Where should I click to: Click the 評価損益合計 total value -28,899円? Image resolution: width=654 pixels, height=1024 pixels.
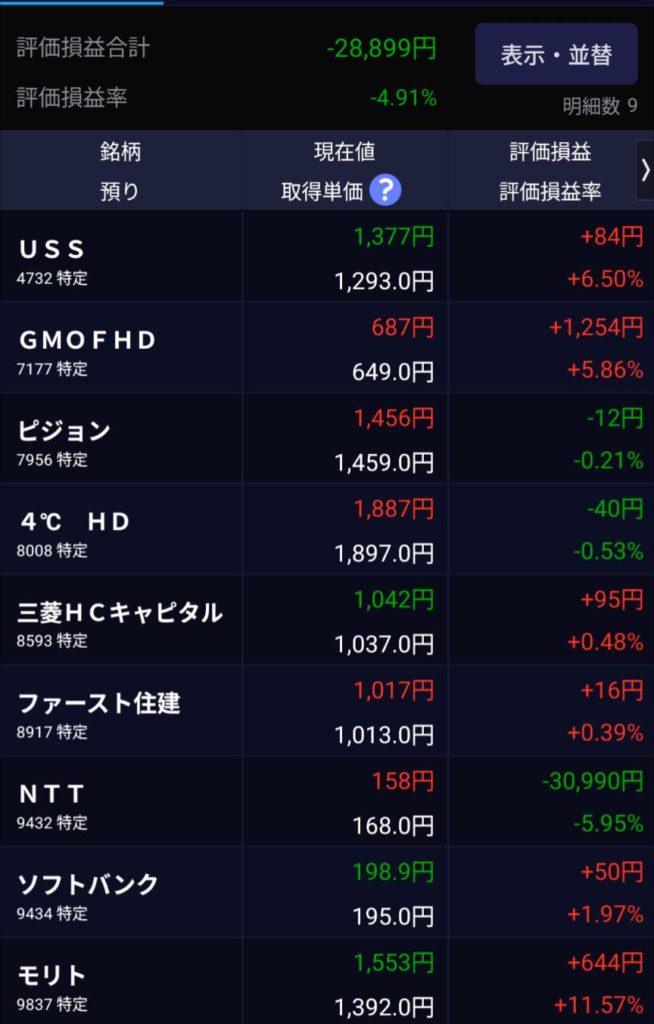pos(382,48)
